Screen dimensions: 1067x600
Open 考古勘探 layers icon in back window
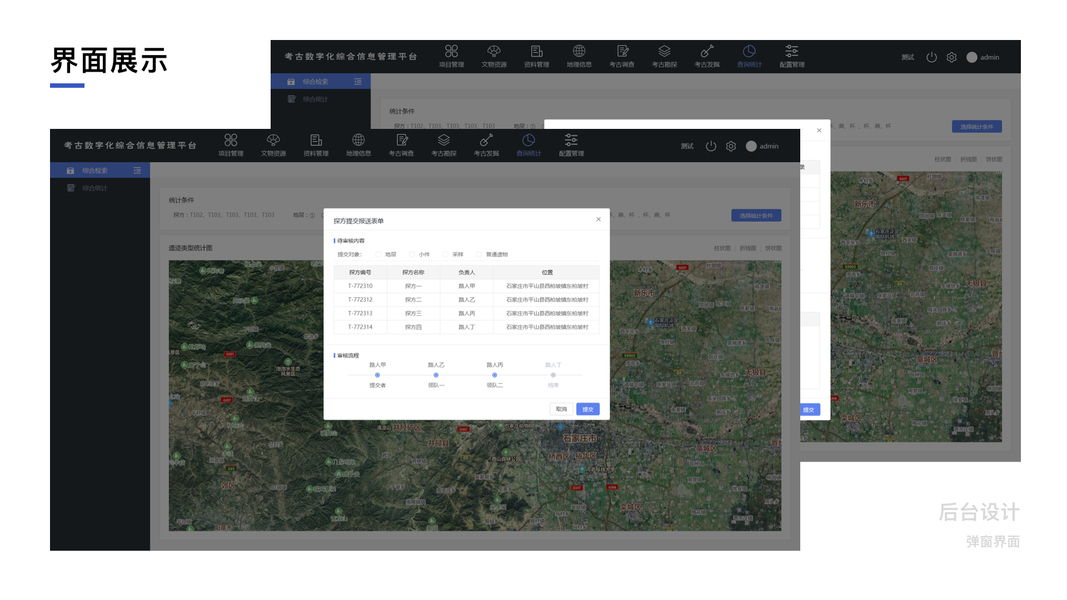click(x=664, y=51)
